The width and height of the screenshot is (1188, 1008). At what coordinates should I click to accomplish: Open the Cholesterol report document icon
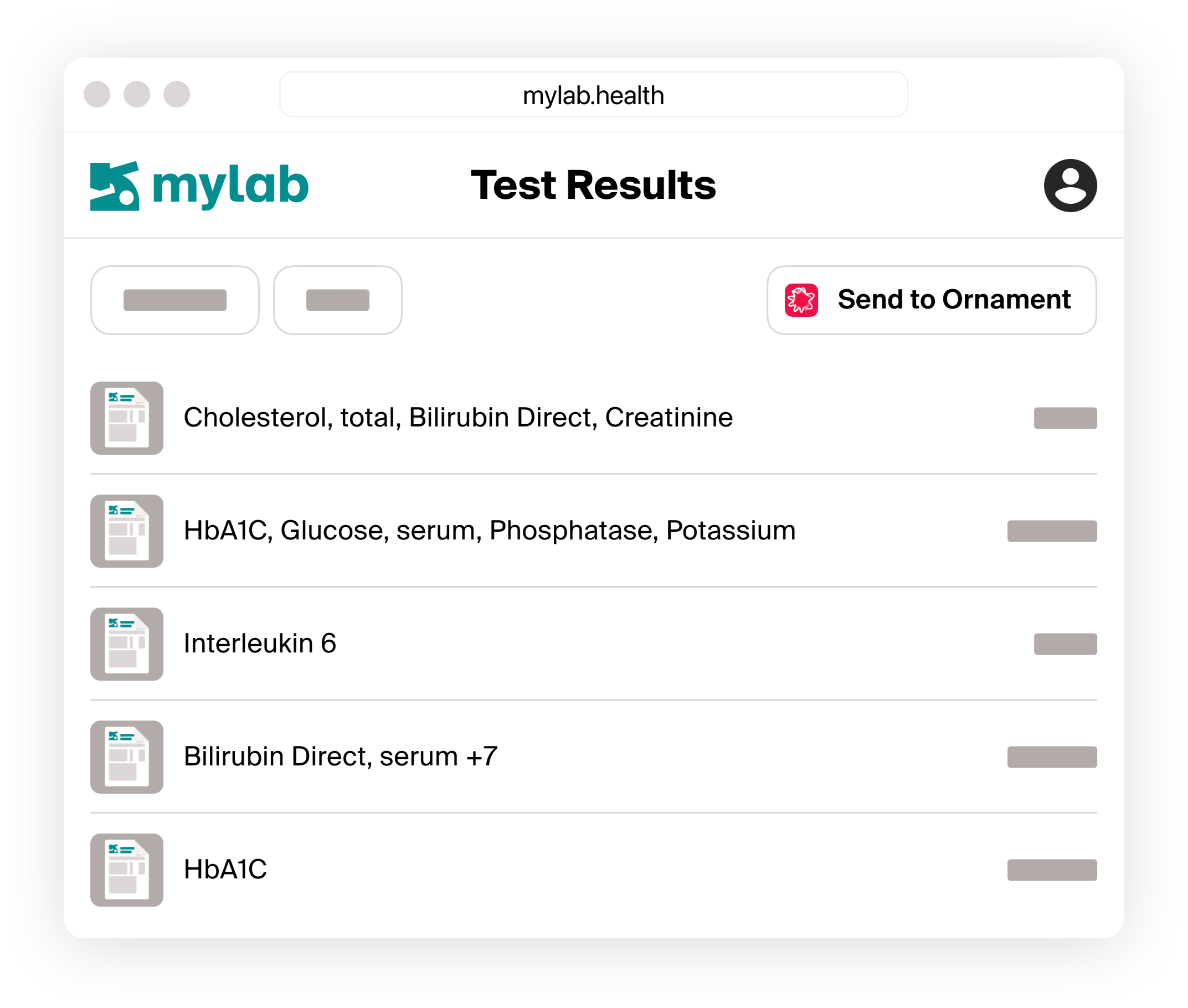(x=127, y=418)
